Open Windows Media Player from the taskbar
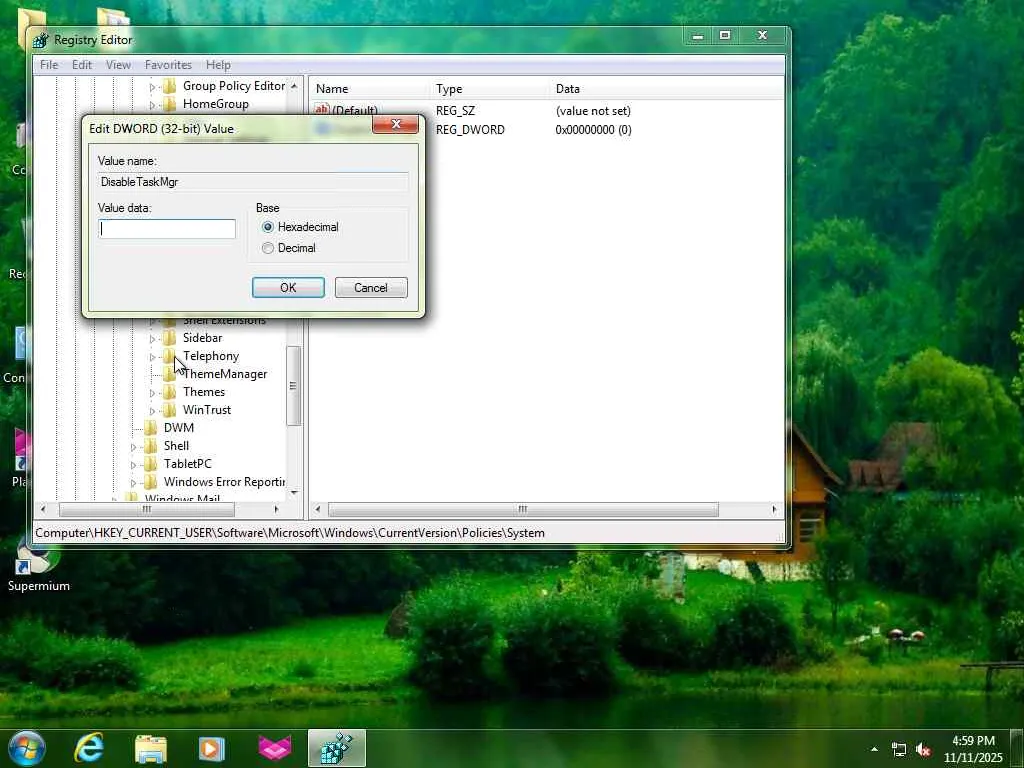1024x768 pixels. 212,749
